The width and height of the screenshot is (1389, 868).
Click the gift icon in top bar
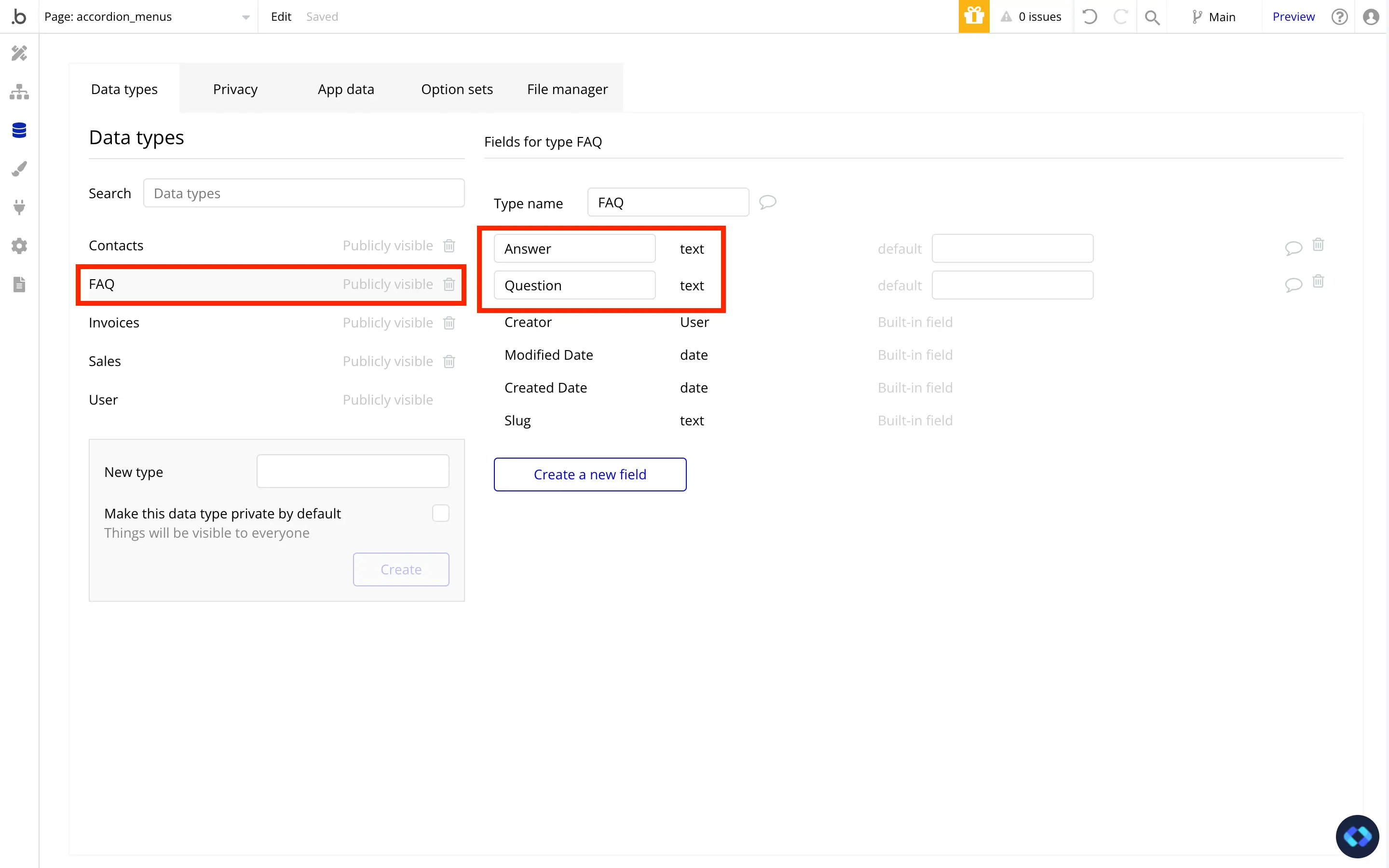click(973, 17)
